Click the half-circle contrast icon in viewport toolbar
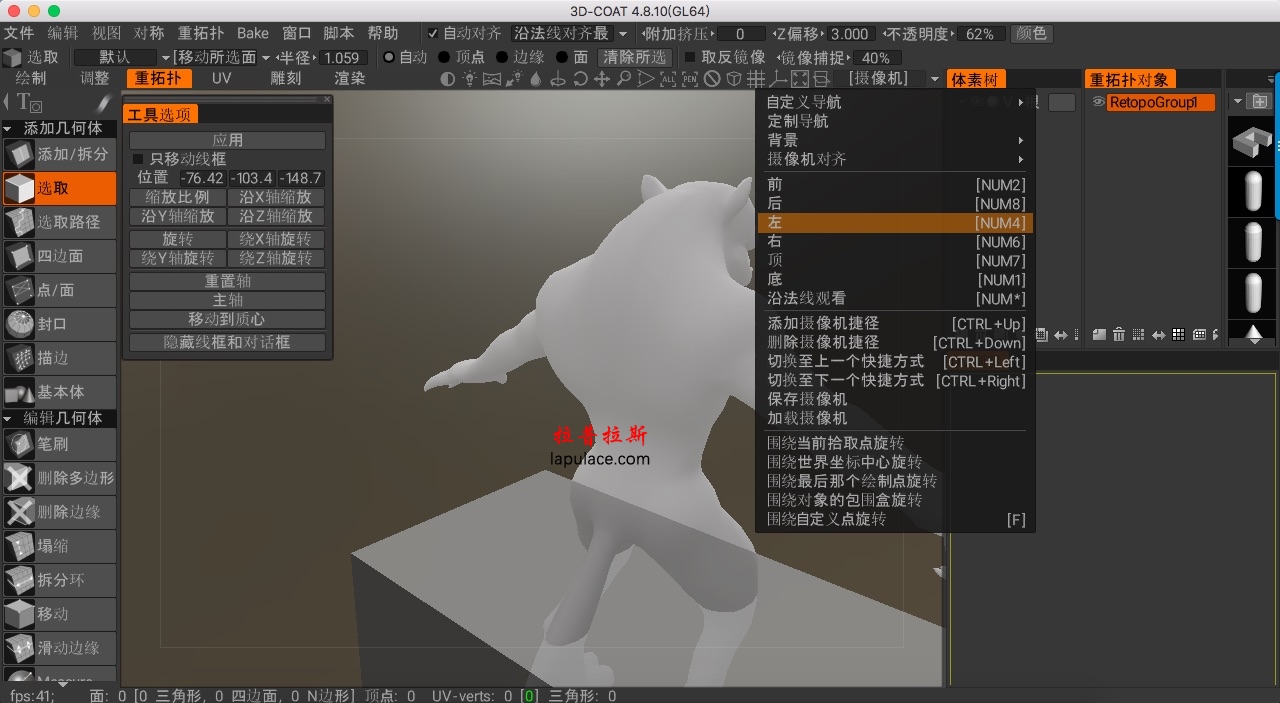Image resolution: width=1280 pixels, height=703 pixels. coord(448,79)
